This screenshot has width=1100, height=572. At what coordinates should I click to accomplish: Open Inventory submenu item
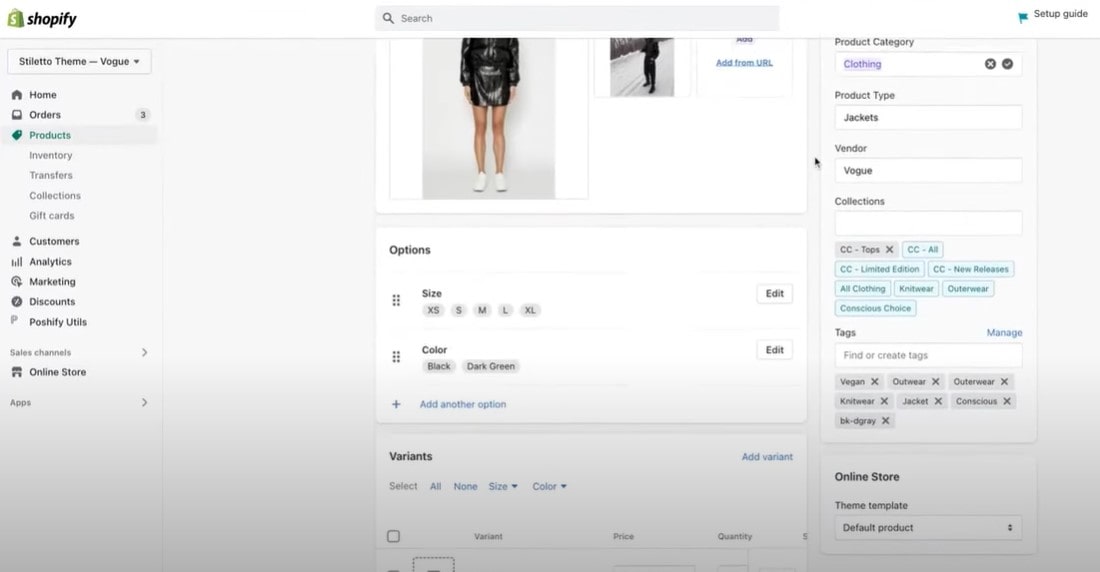[x=51, y=155]
